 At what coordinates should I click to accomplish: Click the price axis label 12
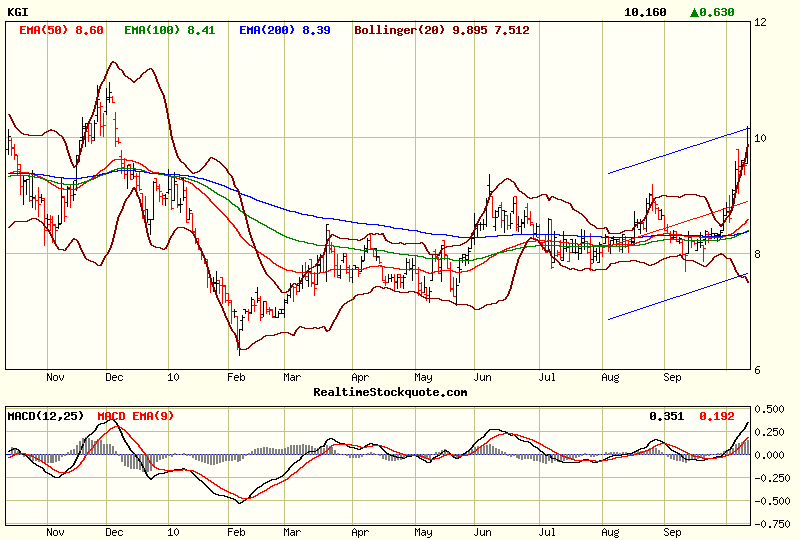(x=760, y=22)
